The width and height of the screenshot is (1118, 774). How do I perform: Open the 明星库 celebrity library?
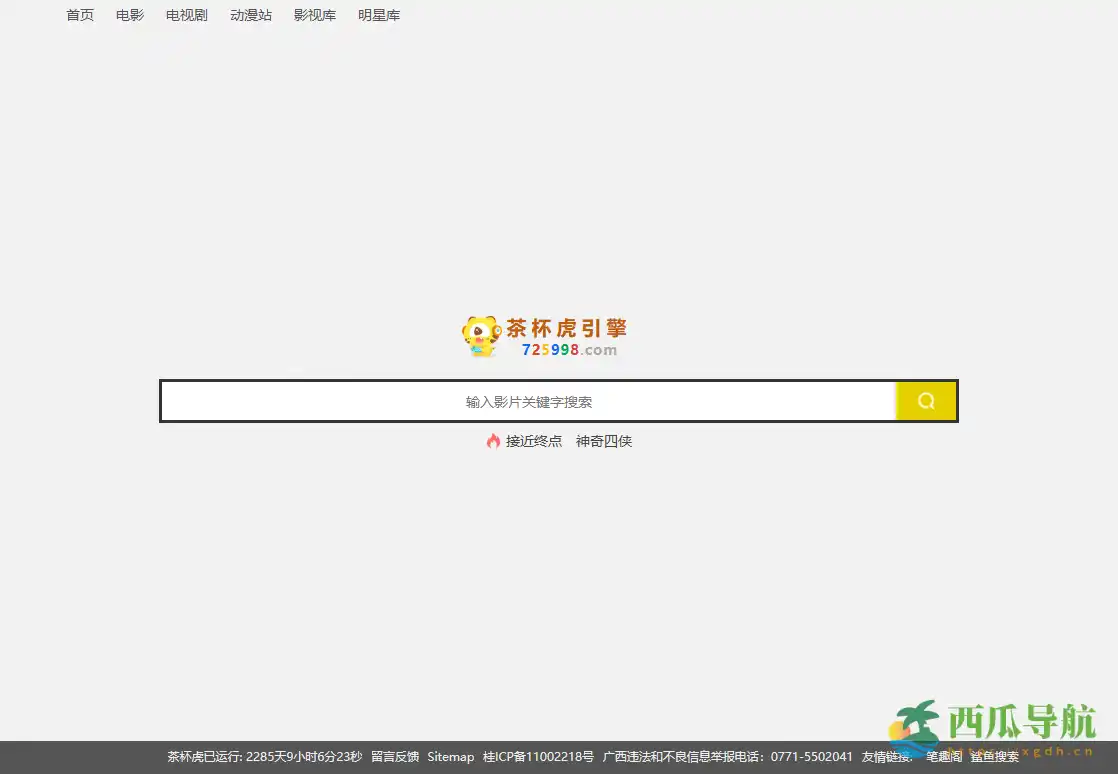(x=379, y=15)
